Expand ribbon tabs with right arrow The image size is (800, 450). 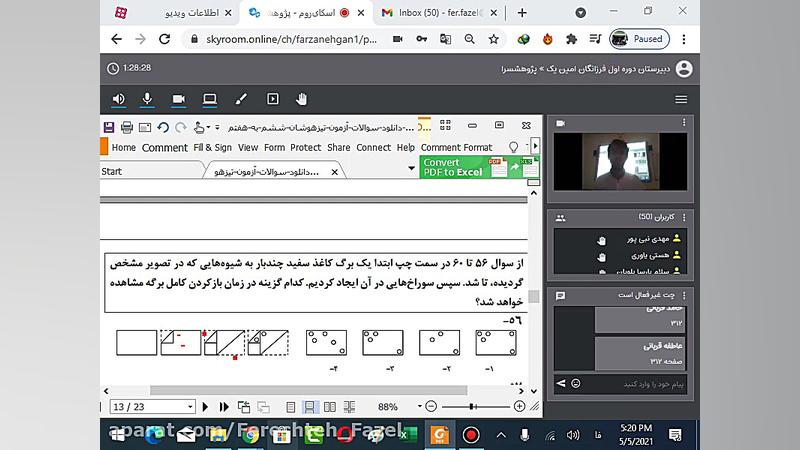(x=535, y=146)
